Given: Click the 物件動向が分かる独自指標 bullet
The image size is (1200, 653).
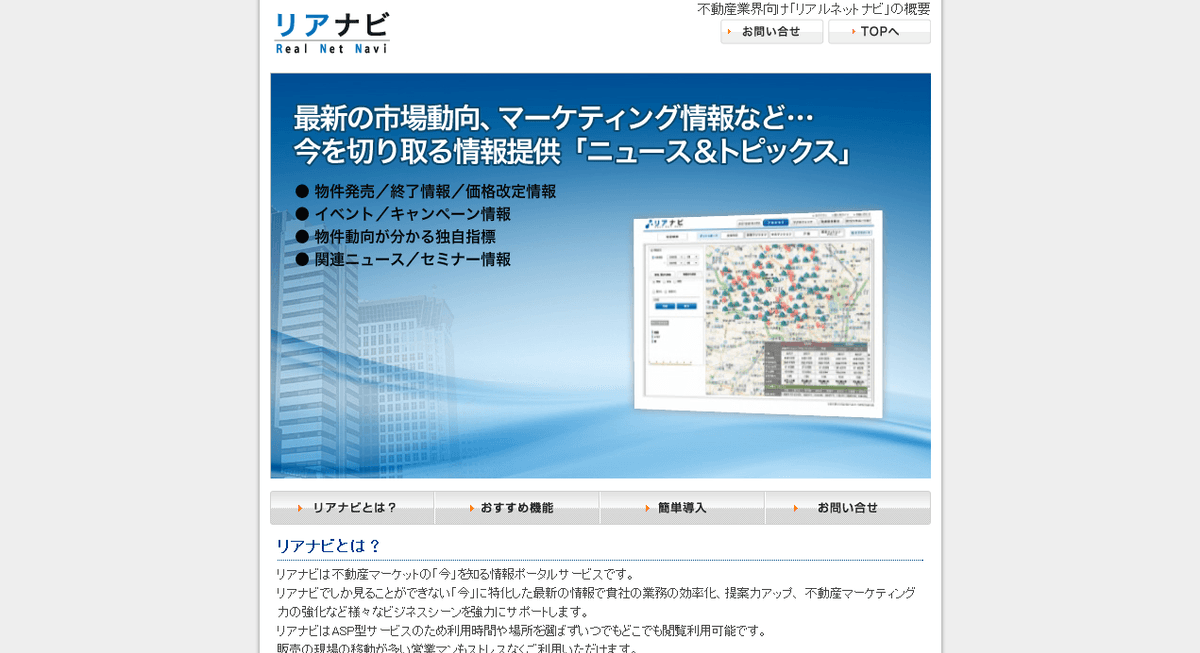Looking at the screenshot, I should (x=395, y=237).
